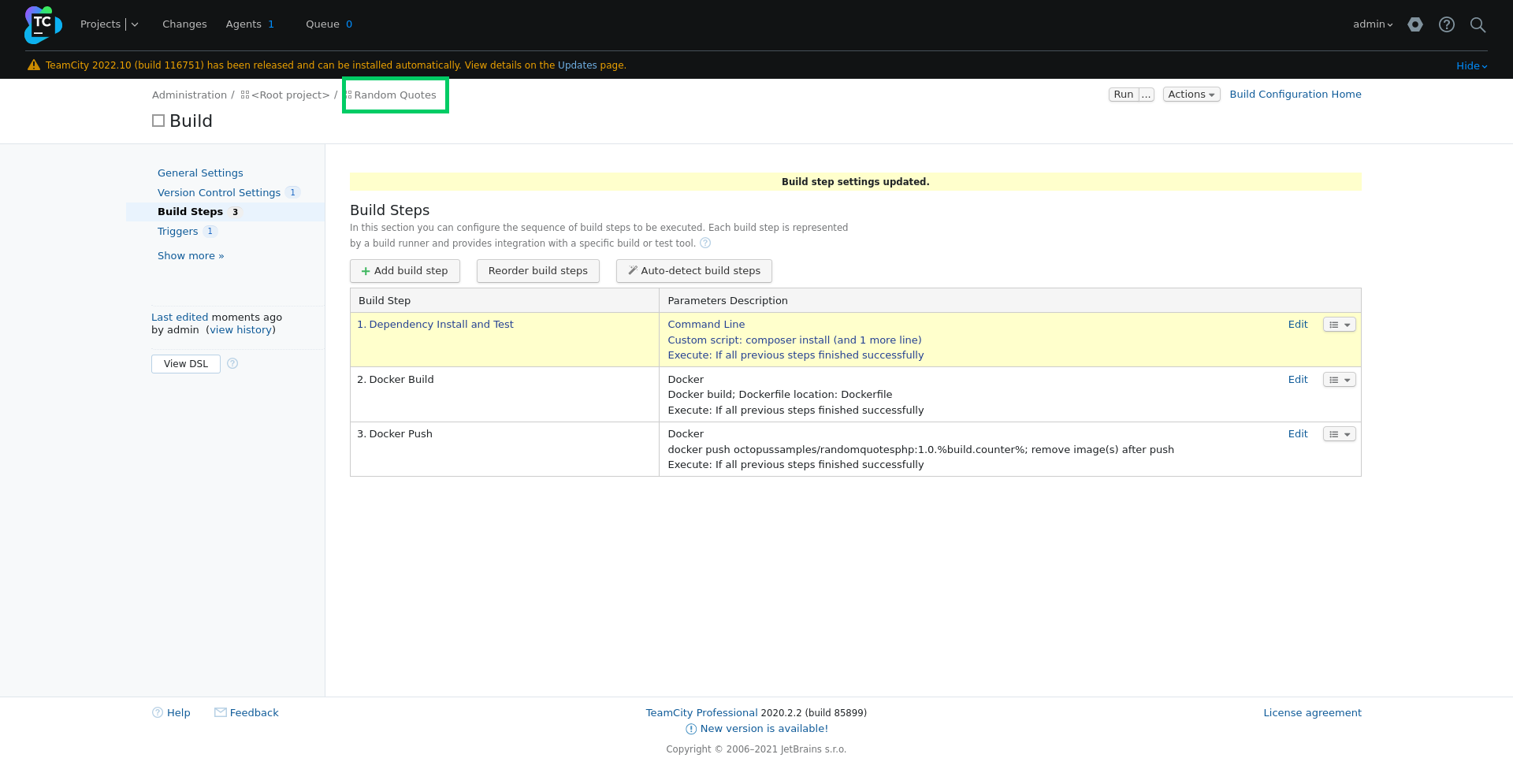Viewport: 1513px width, 784px height.
Task: Open the Run custom build ellipsis button
Action: pyautogui.click(x=1147, y=95)
